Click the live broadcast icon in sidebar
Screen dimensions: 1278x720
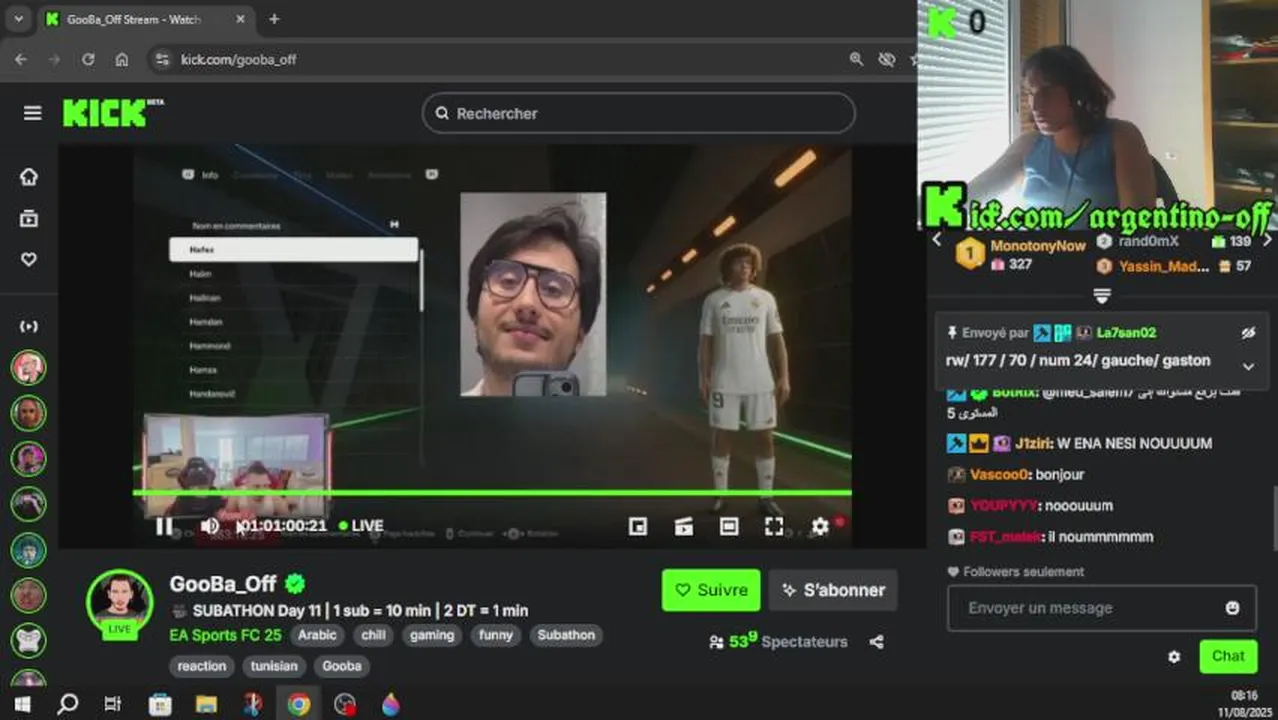tap(29, 326)
